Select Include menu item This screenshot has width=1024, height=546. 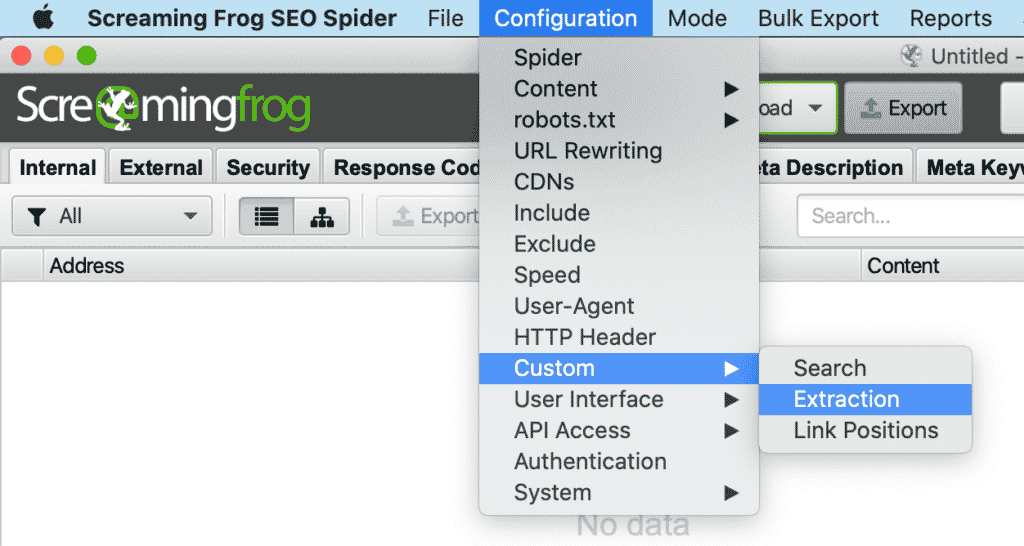(x=619, y=213)
